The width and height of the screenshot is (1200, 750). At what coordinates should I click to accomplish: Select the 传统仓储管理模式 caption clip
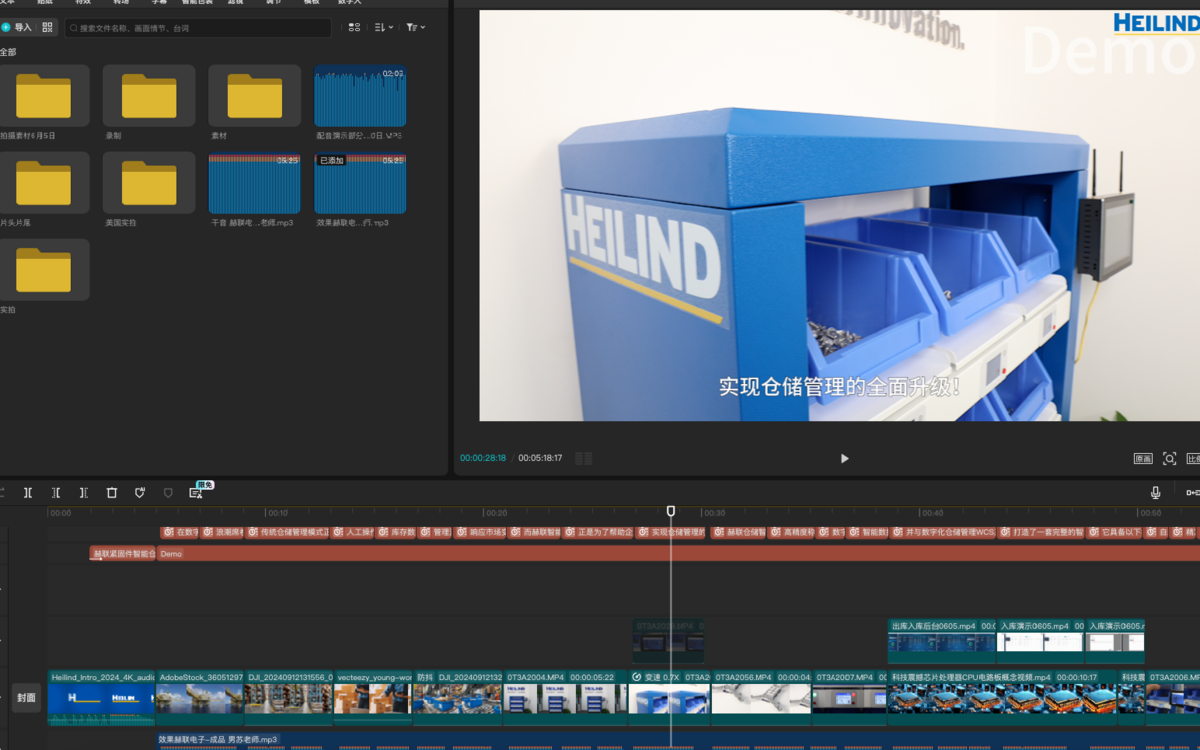pyautogui.click(x=288, y=533)
